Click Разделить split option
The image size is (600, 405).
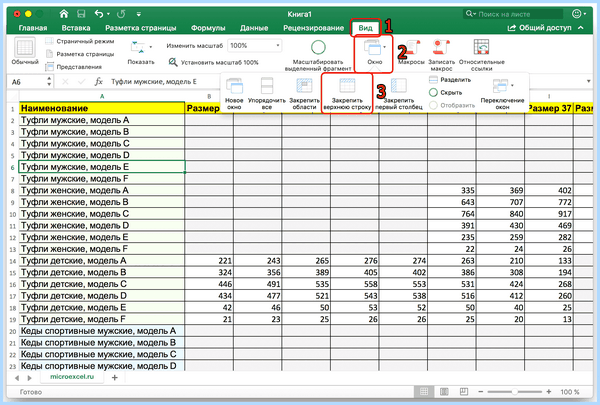click(x=450, y=80)
